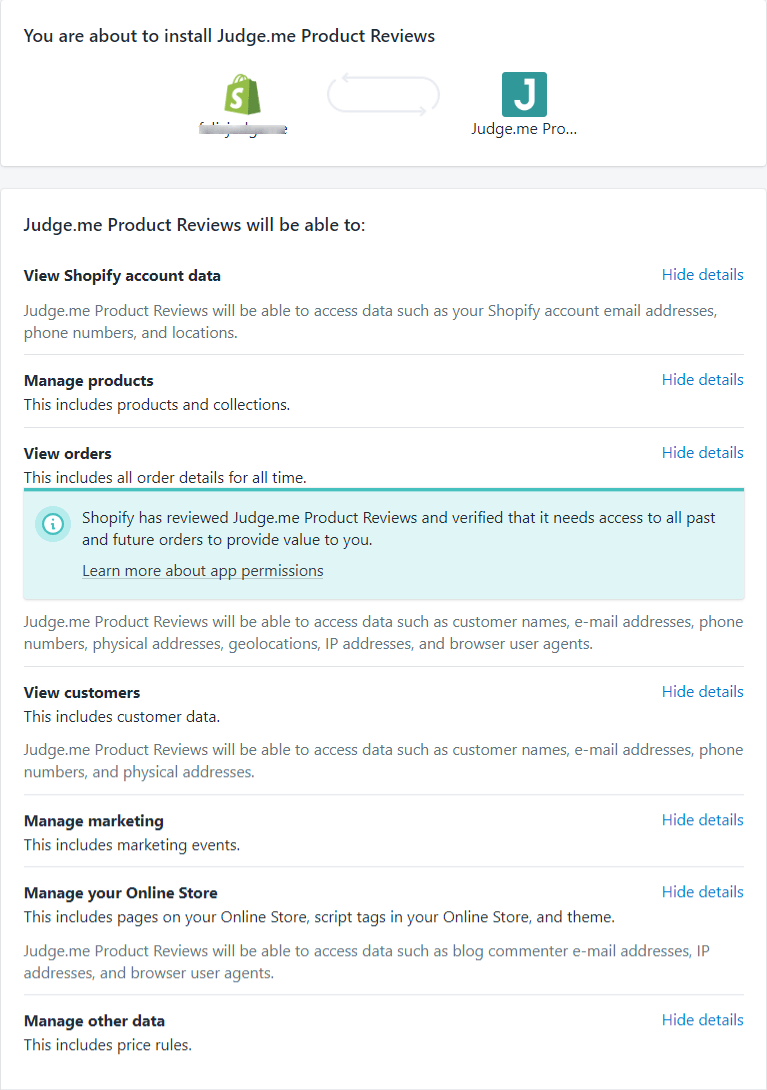Click 'Judge.me Product Reviews will be able to:' heading
This screenshot has width=767, height=1090.
click(x=194, y=225)
